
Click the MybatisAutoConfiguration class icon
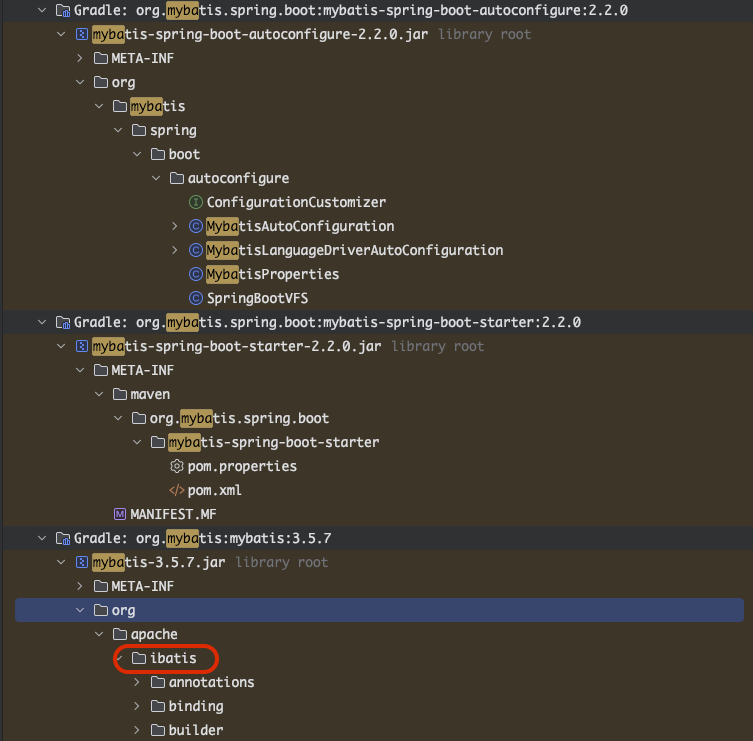point(195,226)
